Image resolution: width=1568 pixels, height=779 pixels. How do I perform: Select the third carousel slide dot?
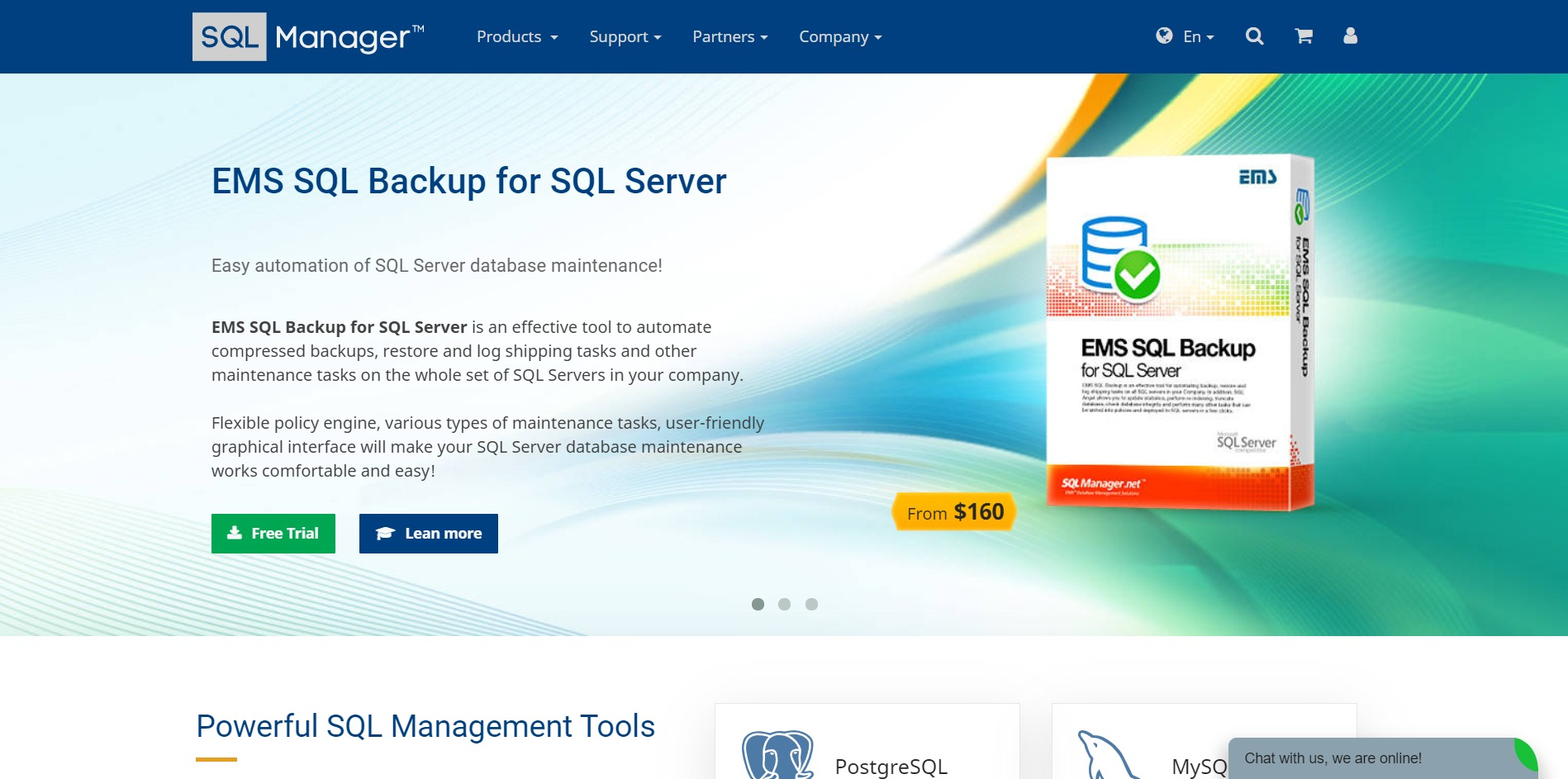811,604
